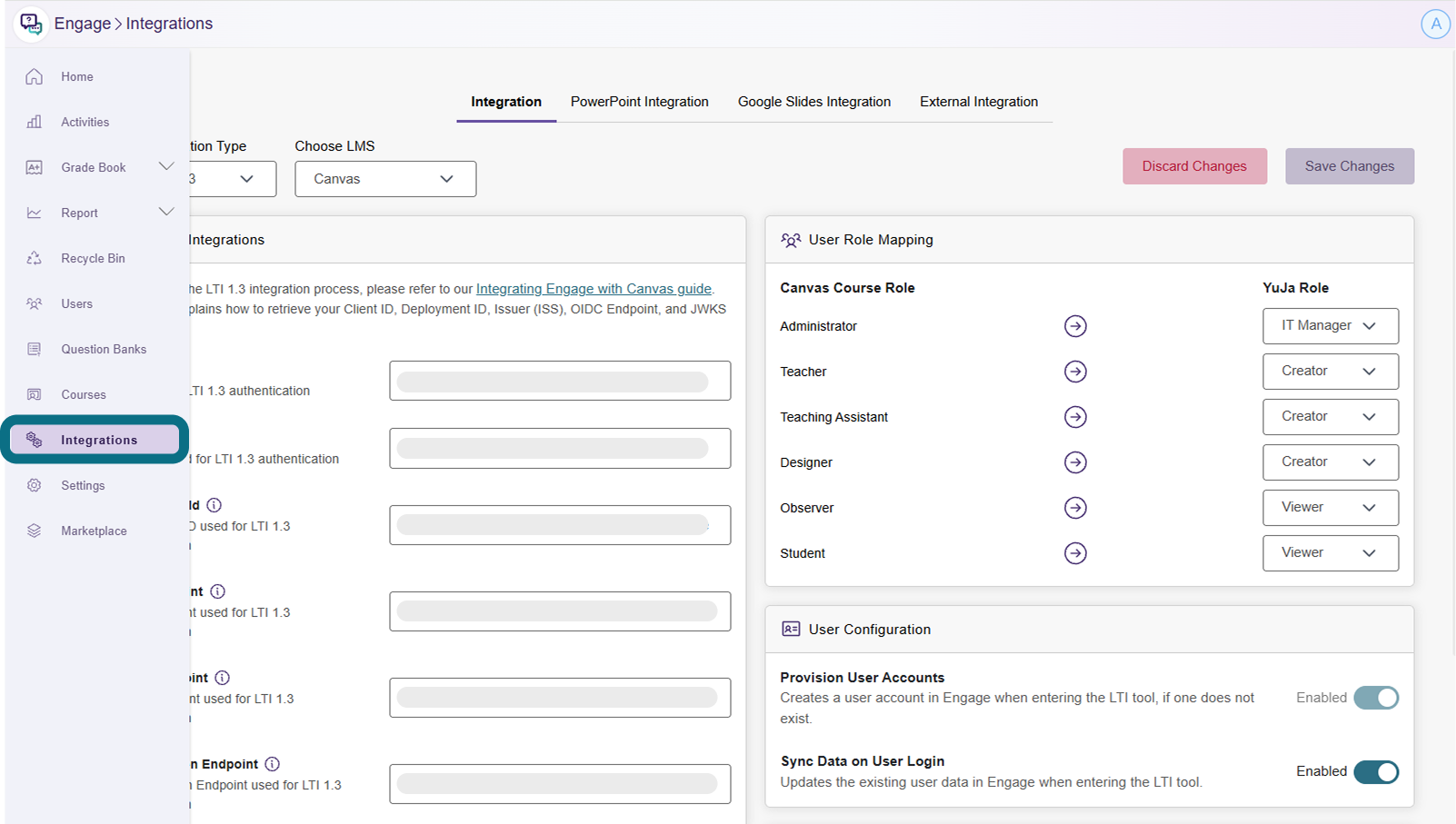Click the Administrator role arrow icon
Image resolution: width=1456 pixels, height=824 pixels.
pyautogui.click(x=1075, y=326)
